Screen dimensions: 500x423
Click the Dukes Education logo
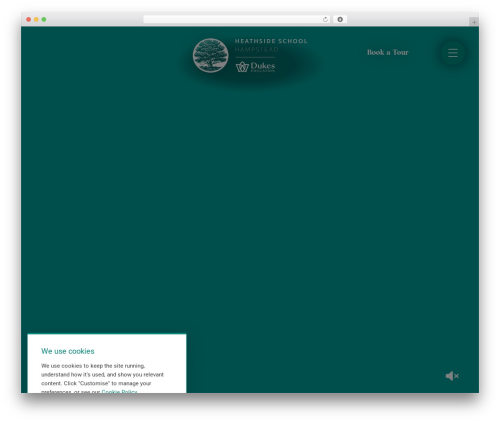pos(256,67)
